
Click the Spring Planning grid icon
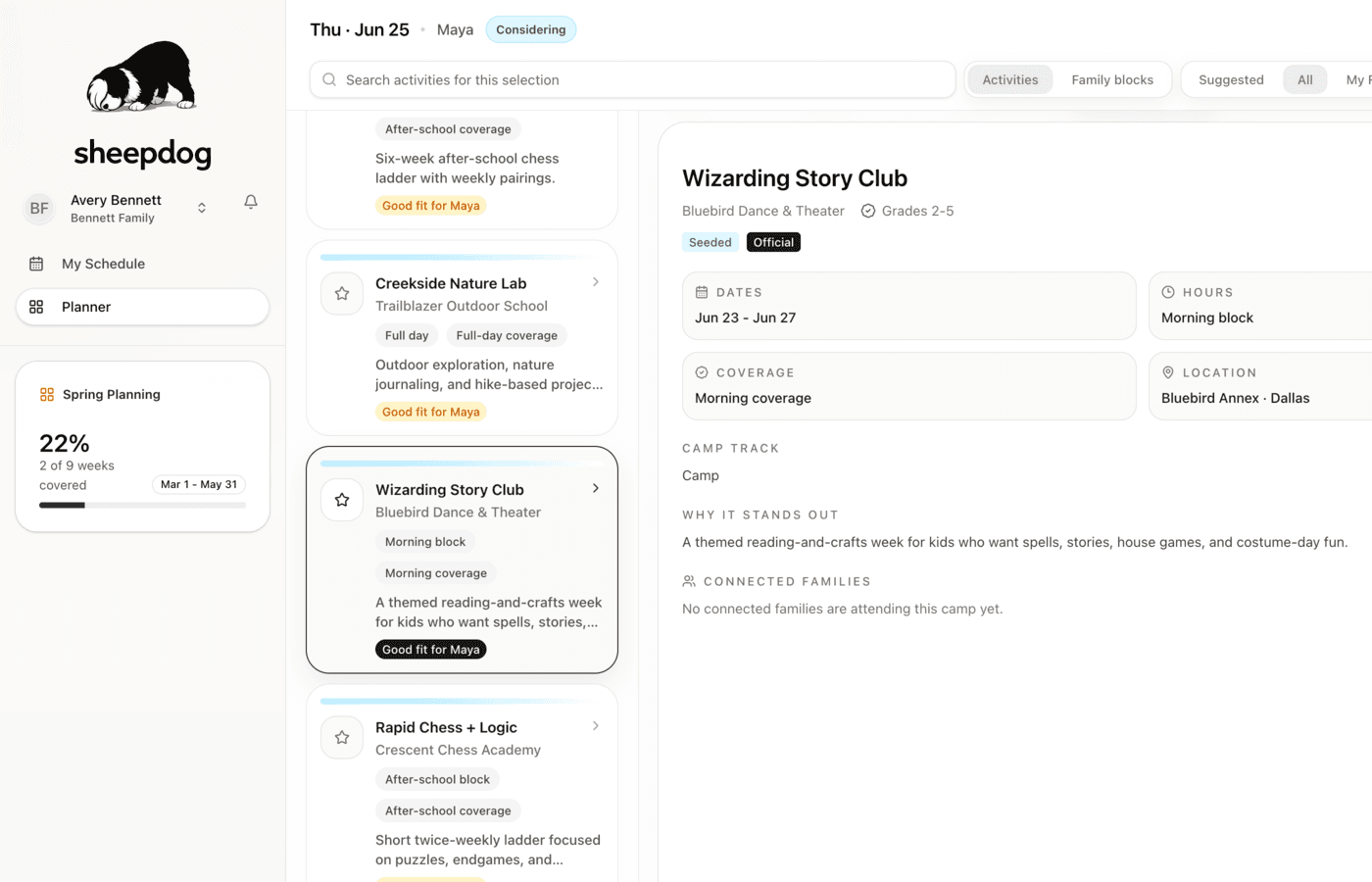(46, 394)
